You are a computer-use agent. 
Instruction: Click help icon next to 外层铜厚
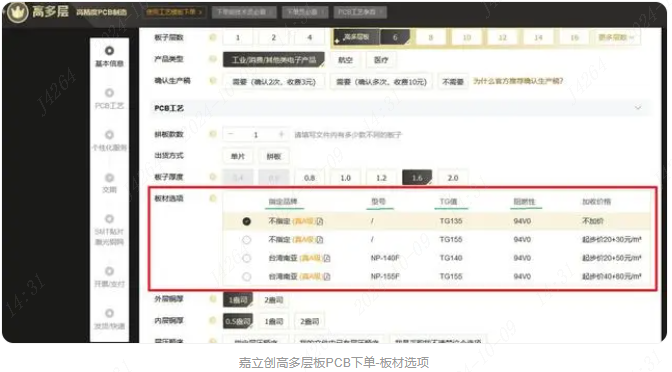pyautogui.click(x=213, y=299)
